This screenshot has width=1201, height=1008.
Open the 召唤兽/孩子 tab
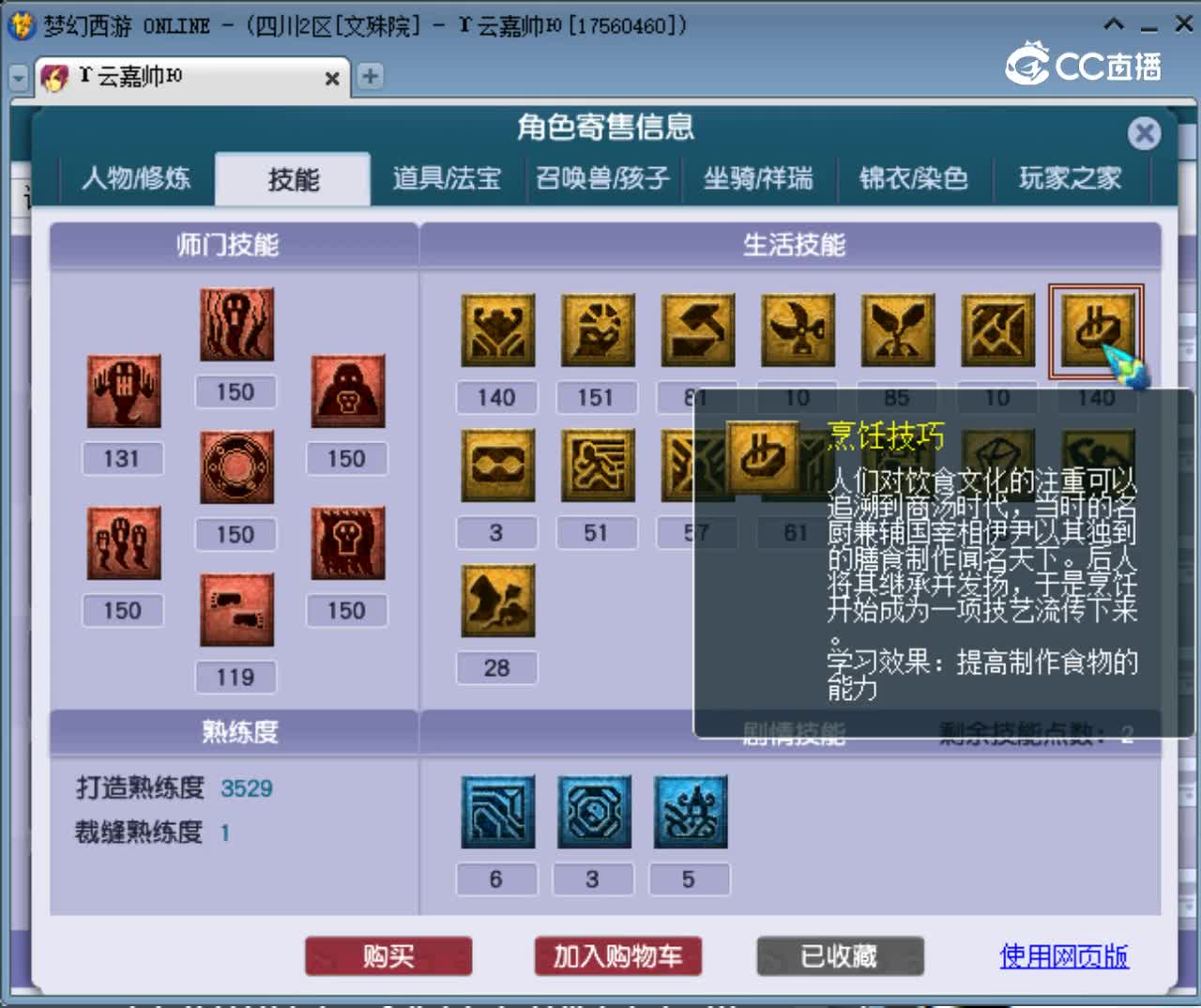coord(602,178)
